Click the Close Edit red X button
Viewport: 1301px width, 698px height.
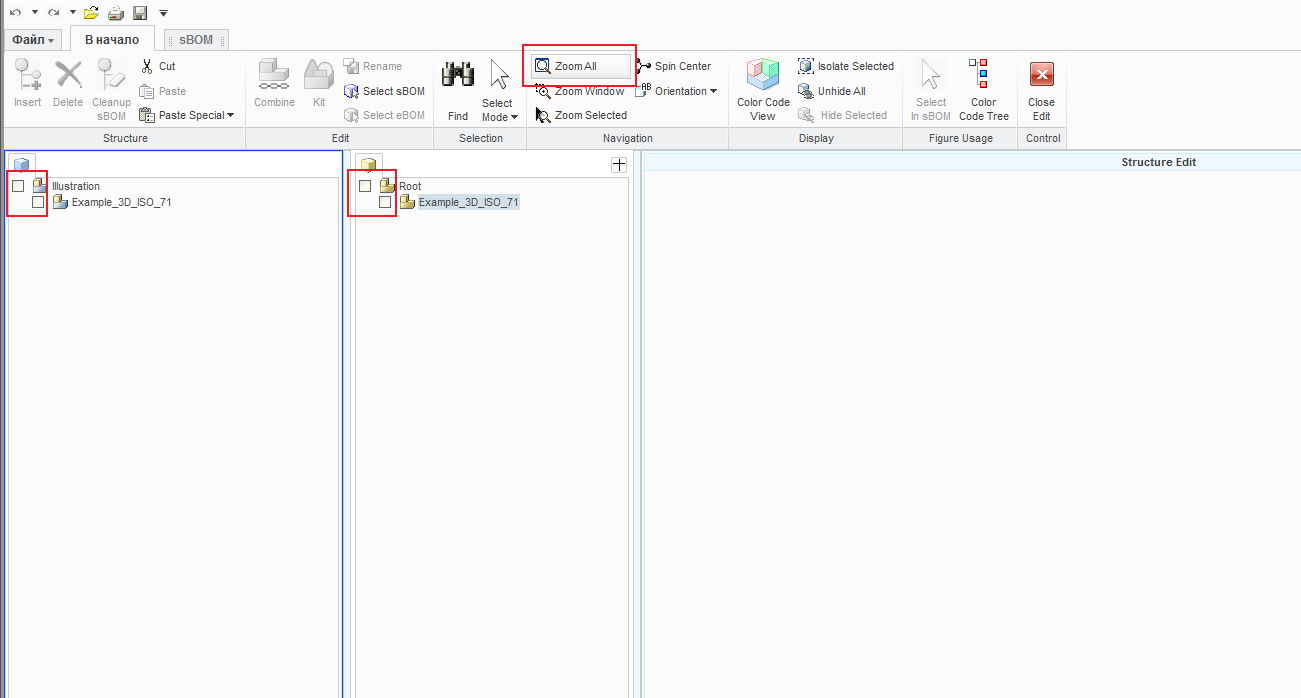coord(1041,90)
